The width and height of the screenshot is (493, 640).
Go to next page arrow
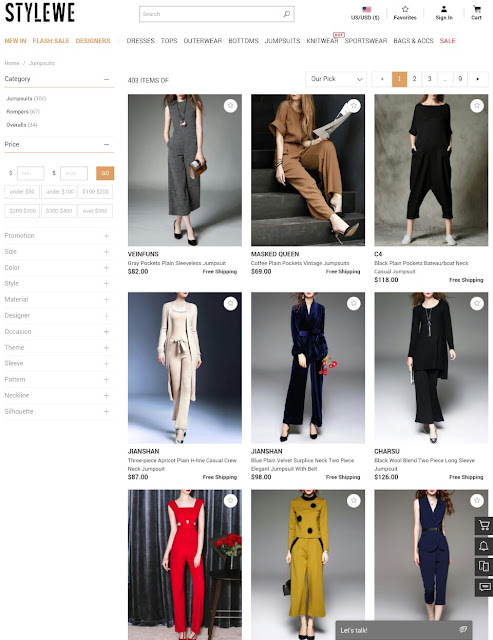pyautogui.click(x=477, y=79)
